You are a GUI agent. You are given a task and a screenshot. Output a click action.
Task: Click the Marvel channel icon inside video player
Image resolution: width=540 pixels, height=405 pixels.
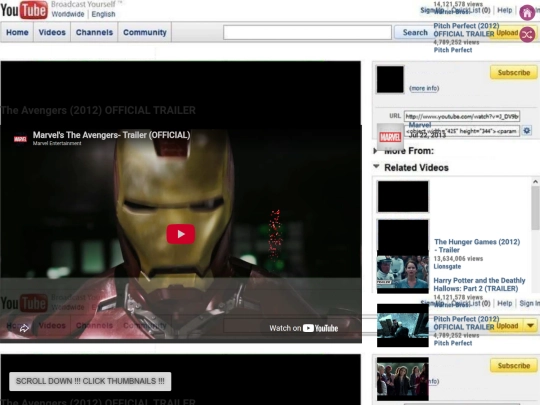pyautogui.click(x=20, y=139)
